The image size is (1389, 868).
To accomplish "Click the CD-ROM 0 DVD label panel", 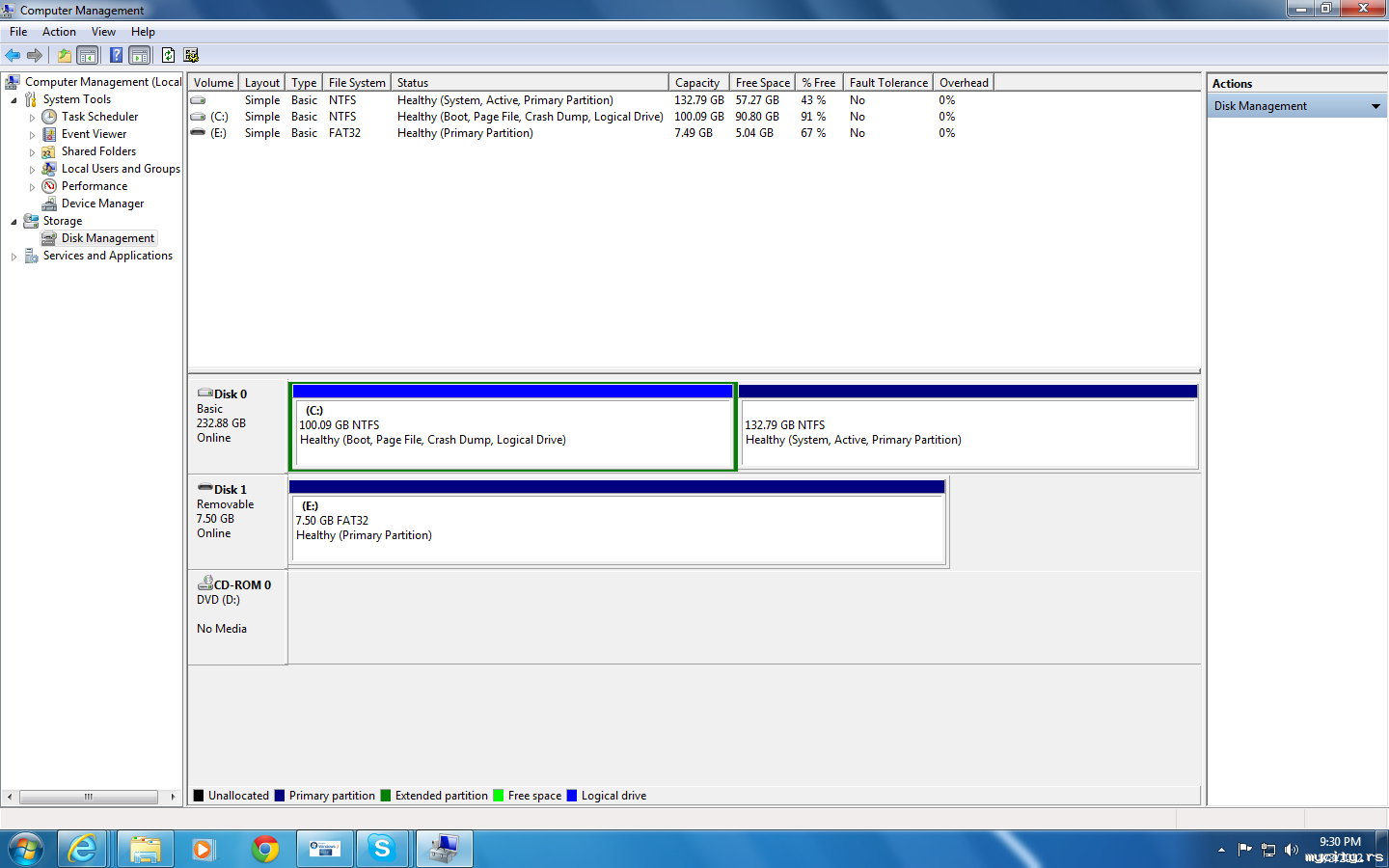I will click(x=237, y=616).
